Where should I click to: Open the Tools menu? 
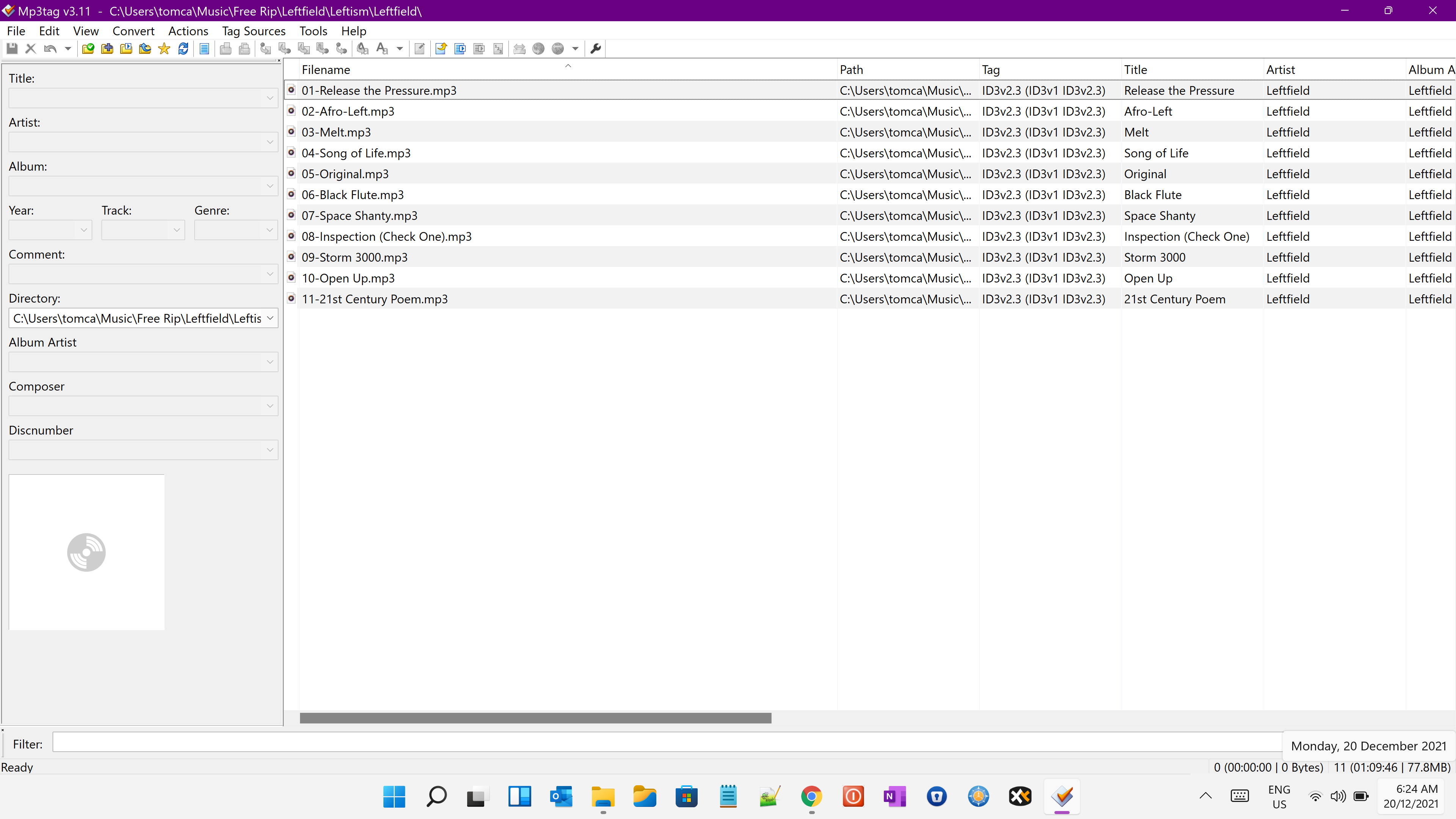pos(314,31)
